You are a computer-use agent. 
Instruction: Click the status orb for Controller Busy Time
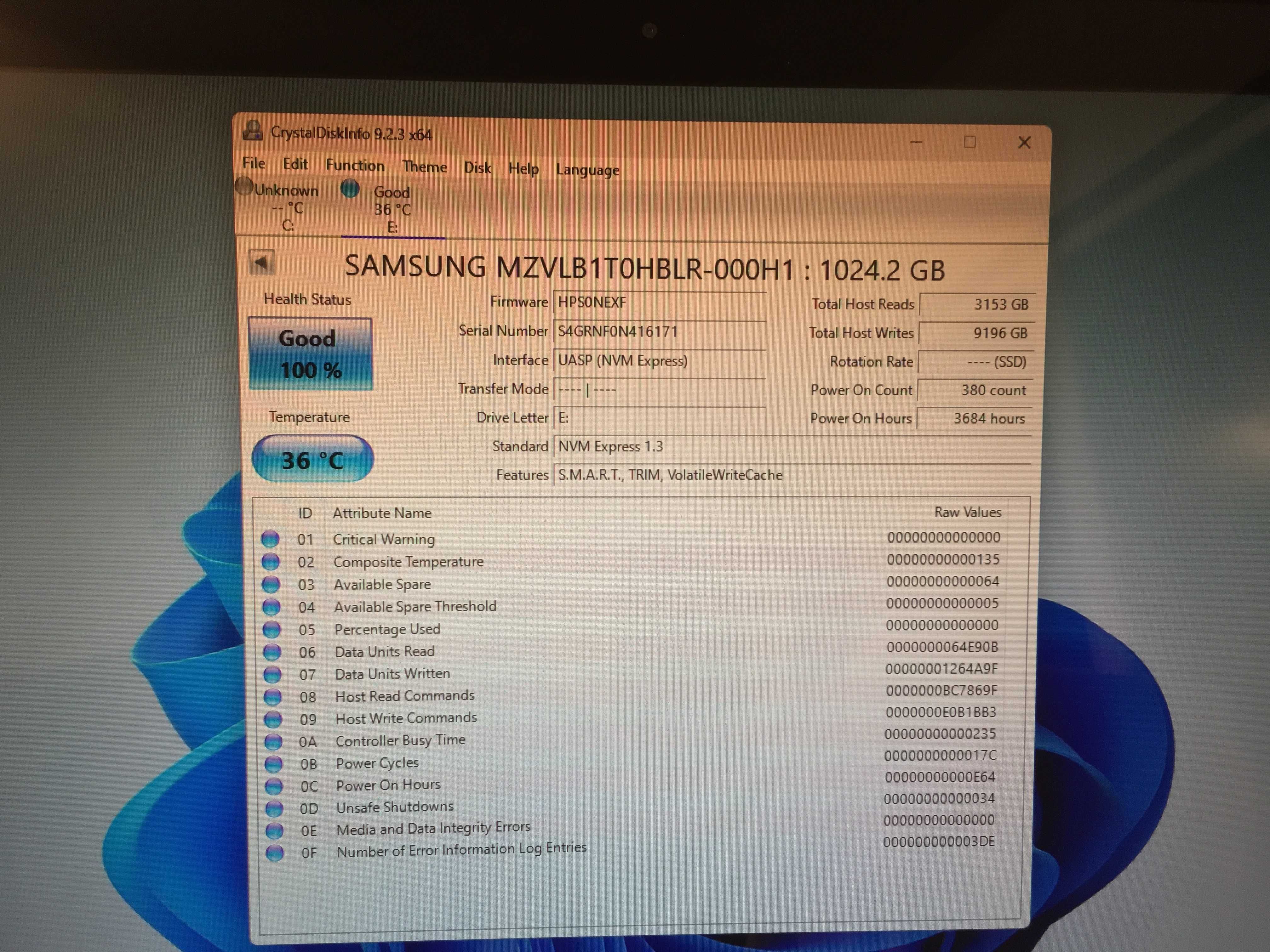pos(273,741)
